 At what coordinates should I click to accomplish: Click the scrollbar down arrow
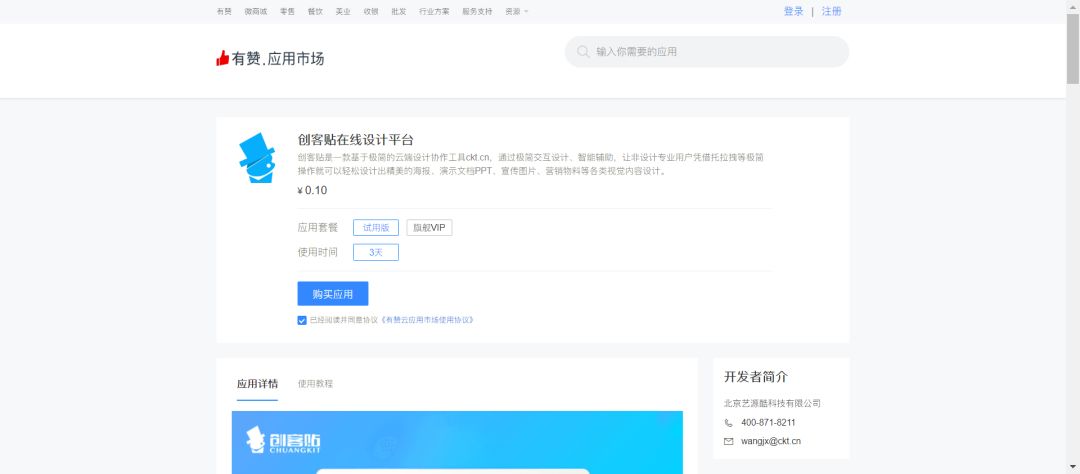(1073, 468)
